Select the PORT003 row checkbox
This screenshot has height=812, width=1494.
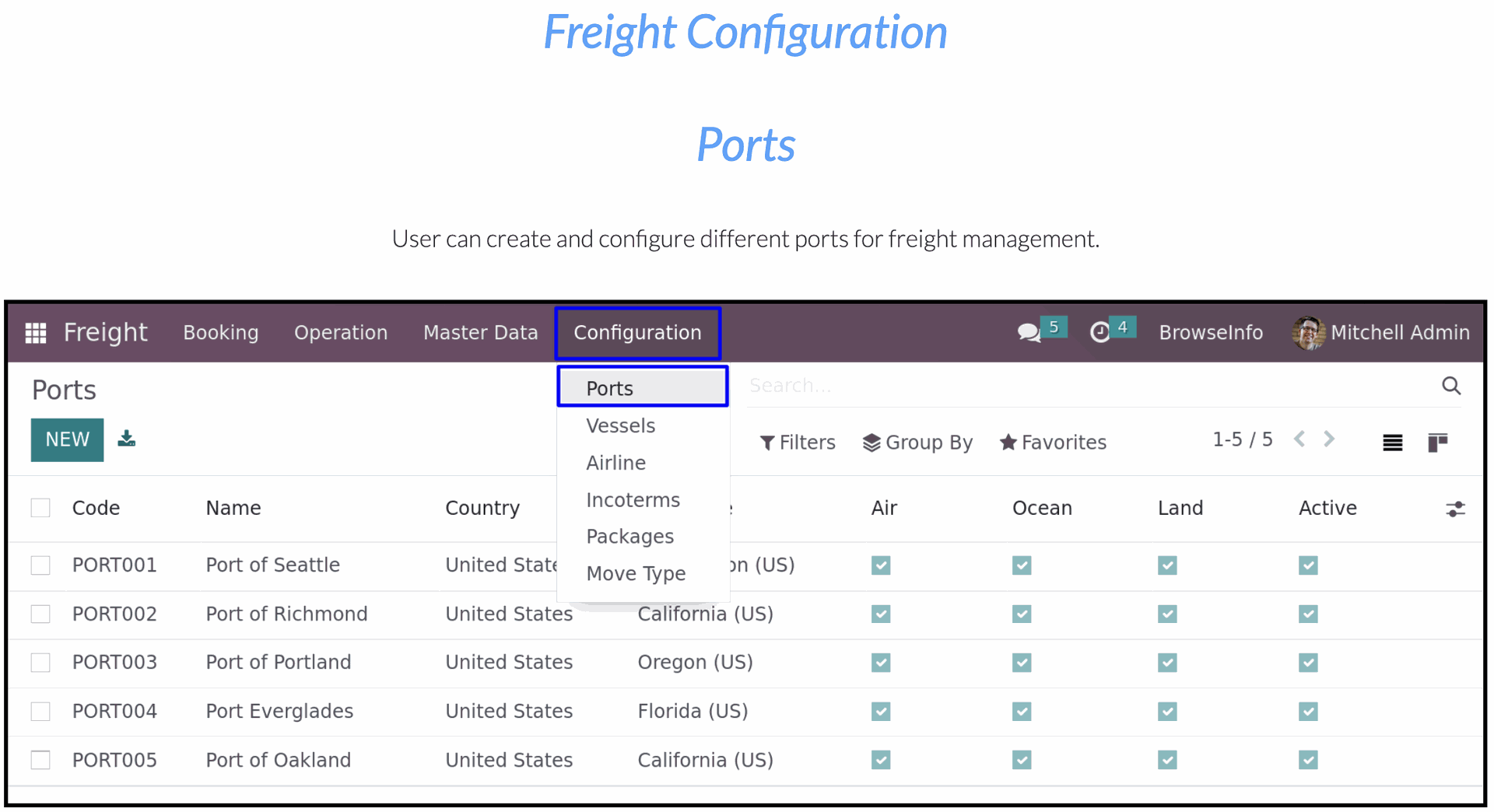pyautogui.click(x=40, y=663)
